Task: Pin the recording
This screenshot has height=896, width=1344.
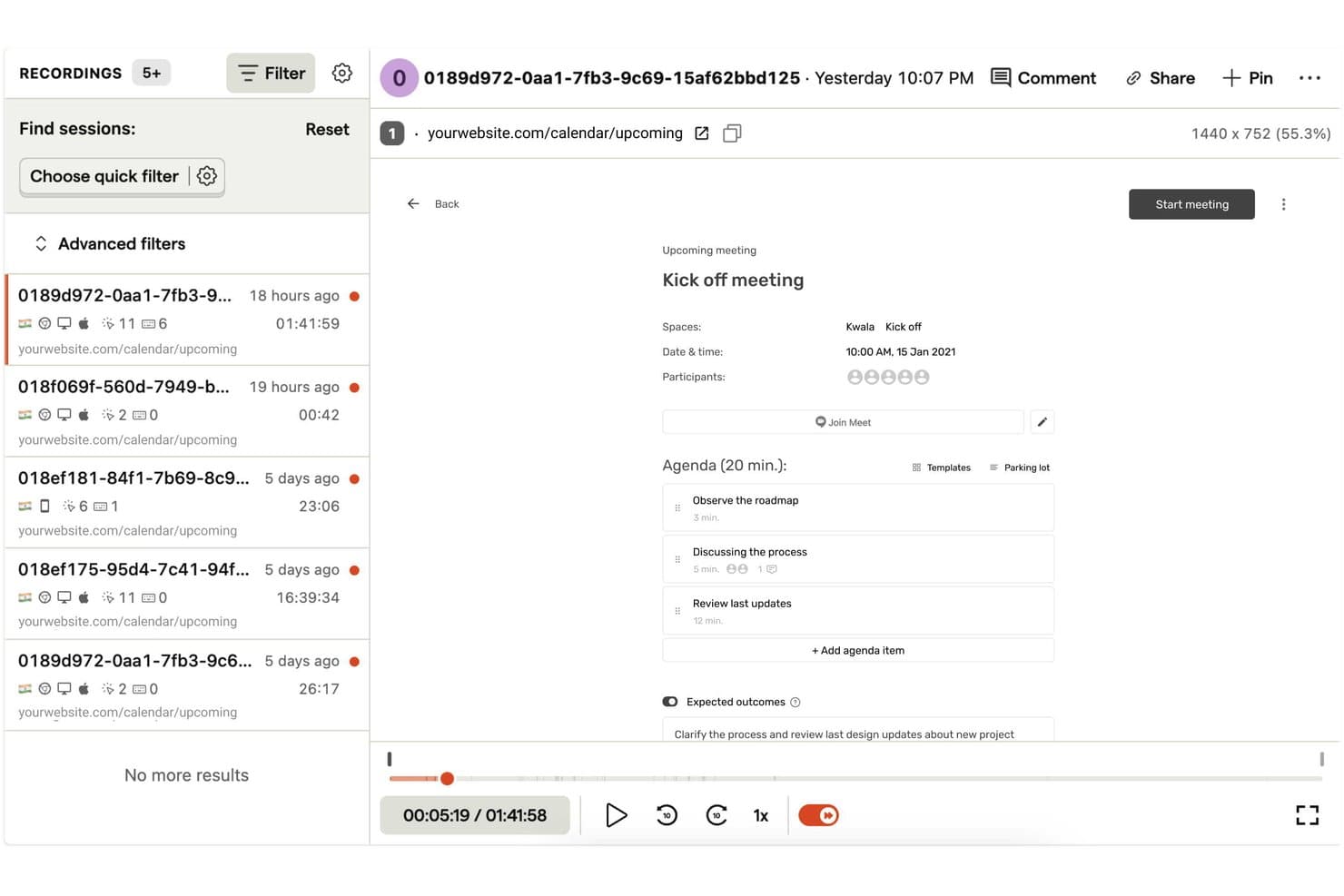Action: click(x=1247, y=78)
